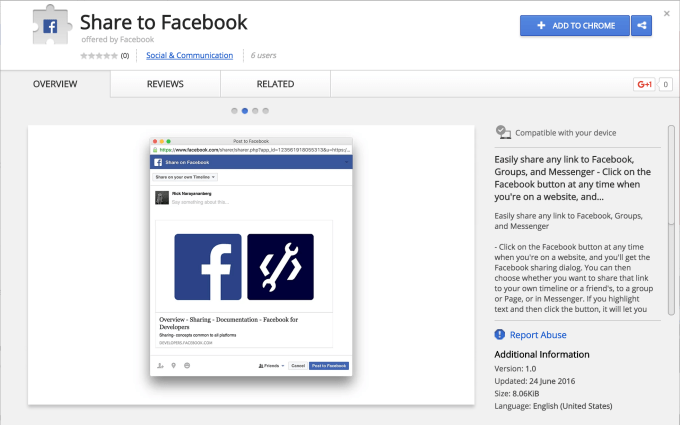Click the description panel scrollbar
This screenshot has width=680, height=425.
point(671,220)
